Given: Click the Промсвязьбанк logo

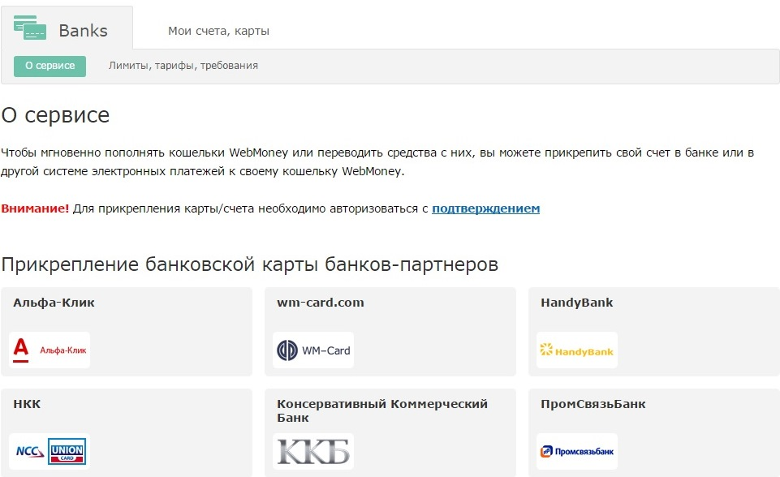Looking at the screenshot, I should [577, 451].
